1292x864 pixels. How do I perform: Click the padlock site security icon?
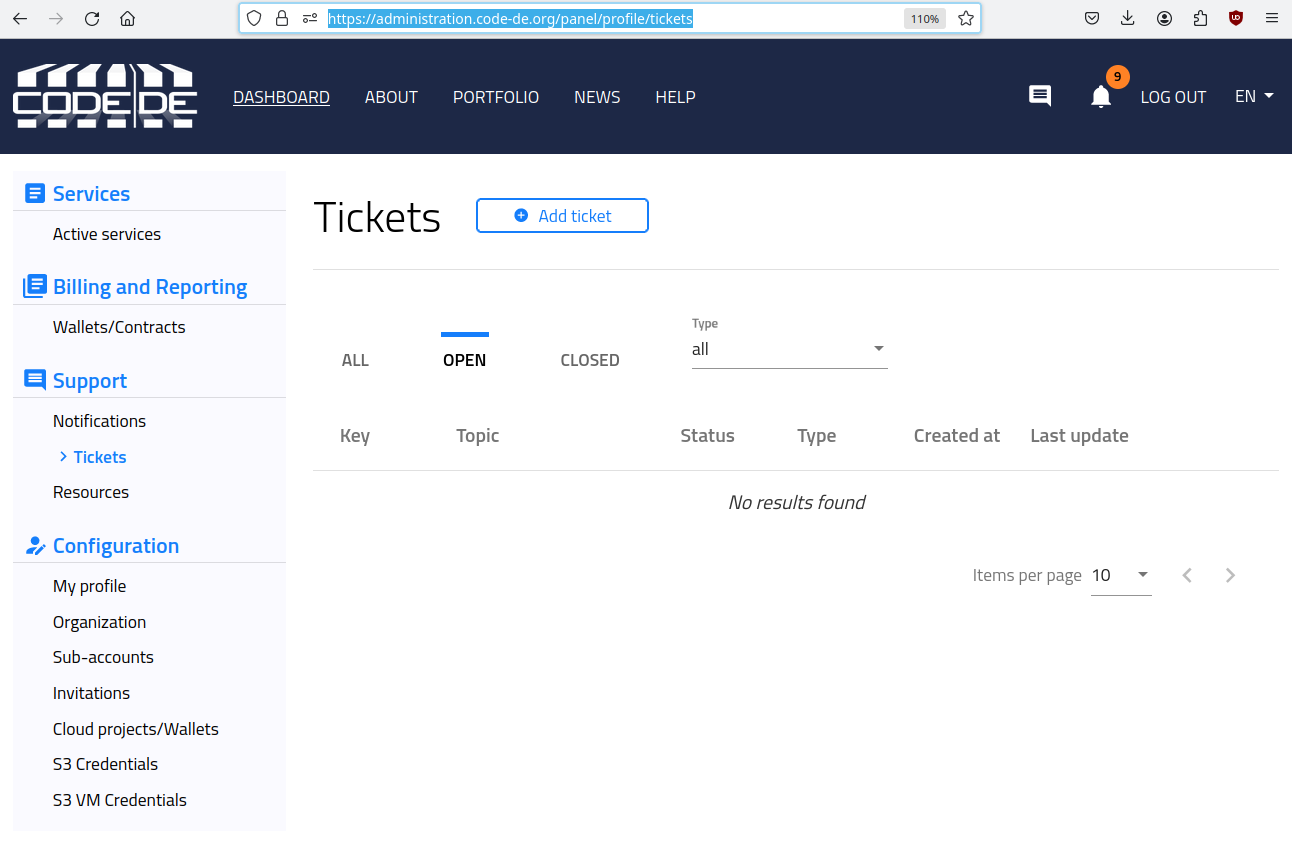(x=282, y=18)
